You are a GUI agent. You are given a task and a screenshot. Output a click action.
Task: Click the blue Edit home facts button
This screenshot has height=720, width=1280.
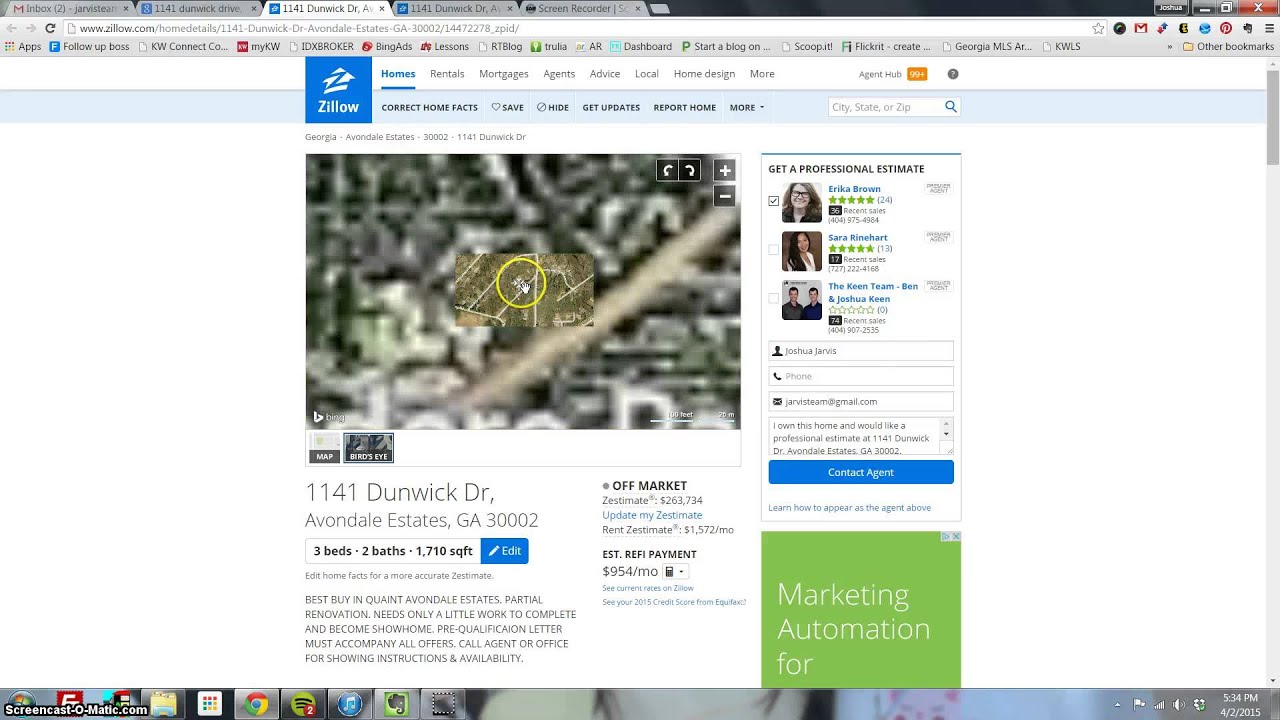click(504, 551)
